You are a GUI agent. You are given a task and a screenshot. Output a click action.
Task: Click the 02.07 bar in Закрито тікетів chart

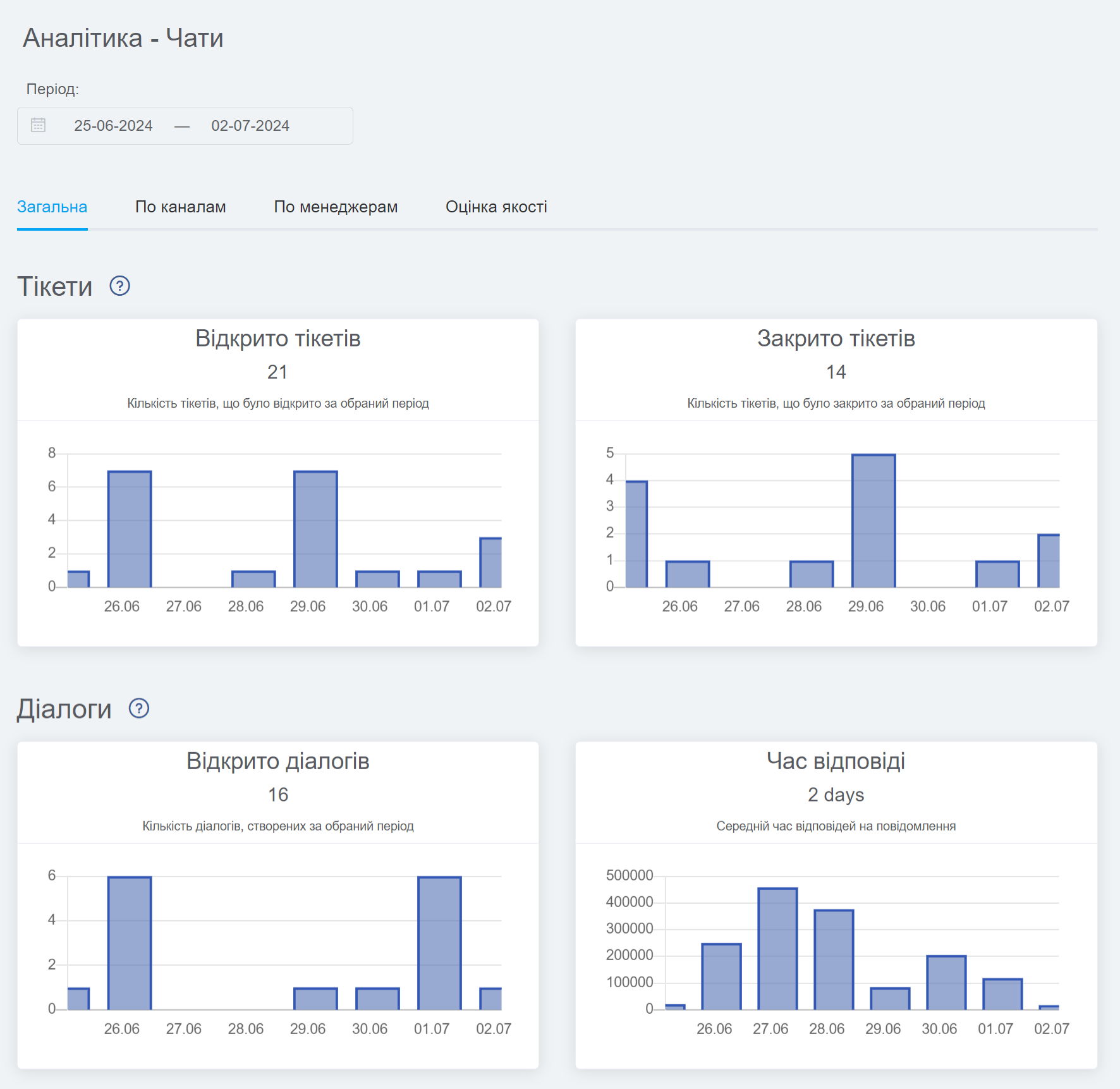pos(1049,561)
